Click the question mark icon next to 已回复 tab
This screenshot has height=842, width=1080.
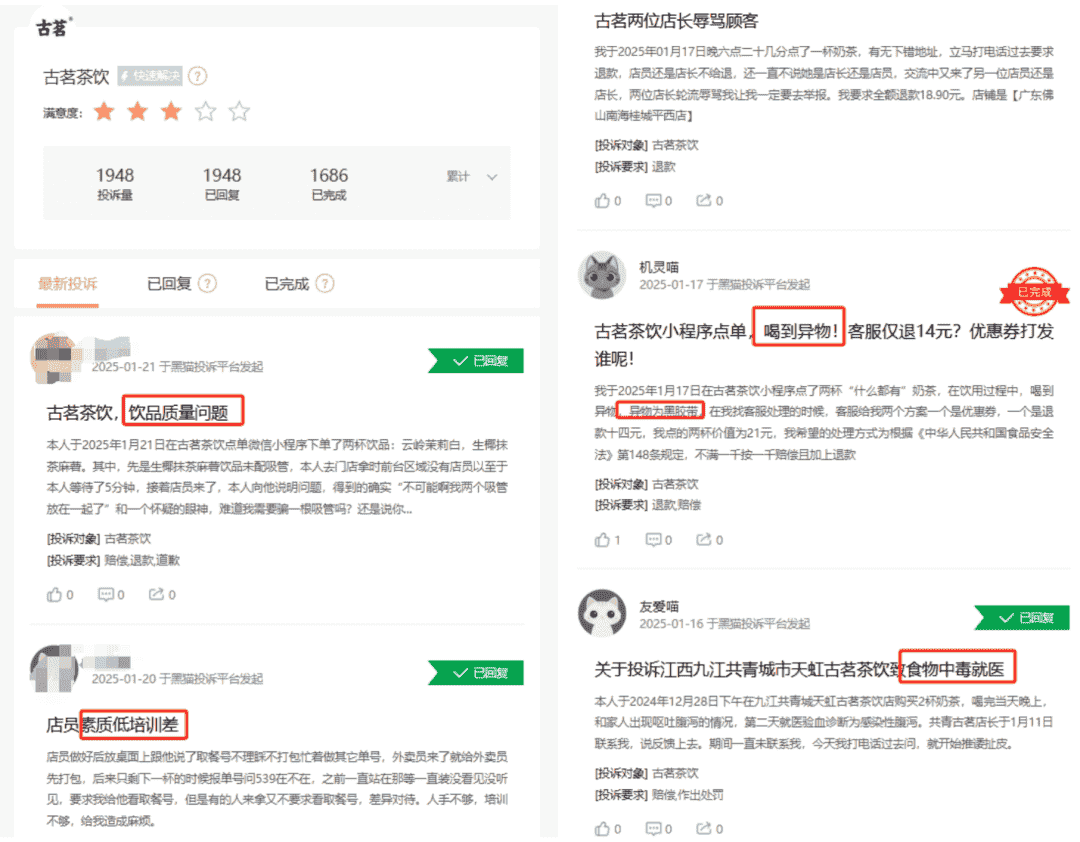click(x=207, y=284)
